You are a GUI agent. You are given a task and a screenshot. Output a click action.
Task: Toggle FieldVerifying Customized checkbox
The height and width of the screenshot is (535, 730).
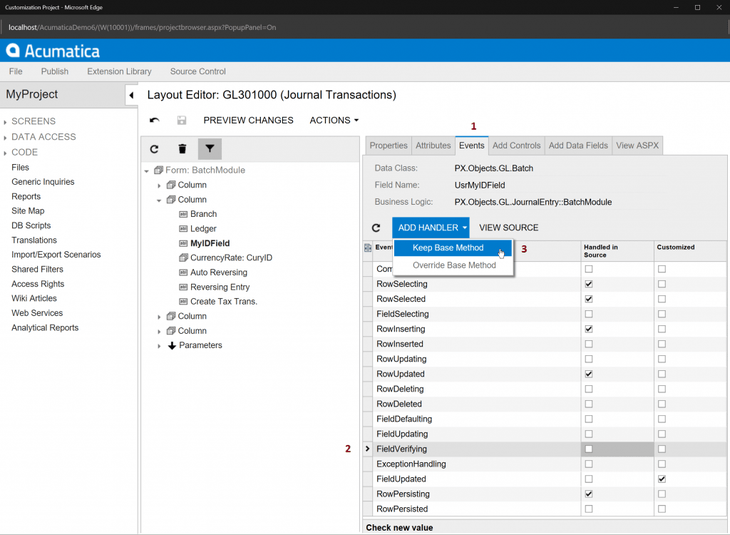(662, 449)
